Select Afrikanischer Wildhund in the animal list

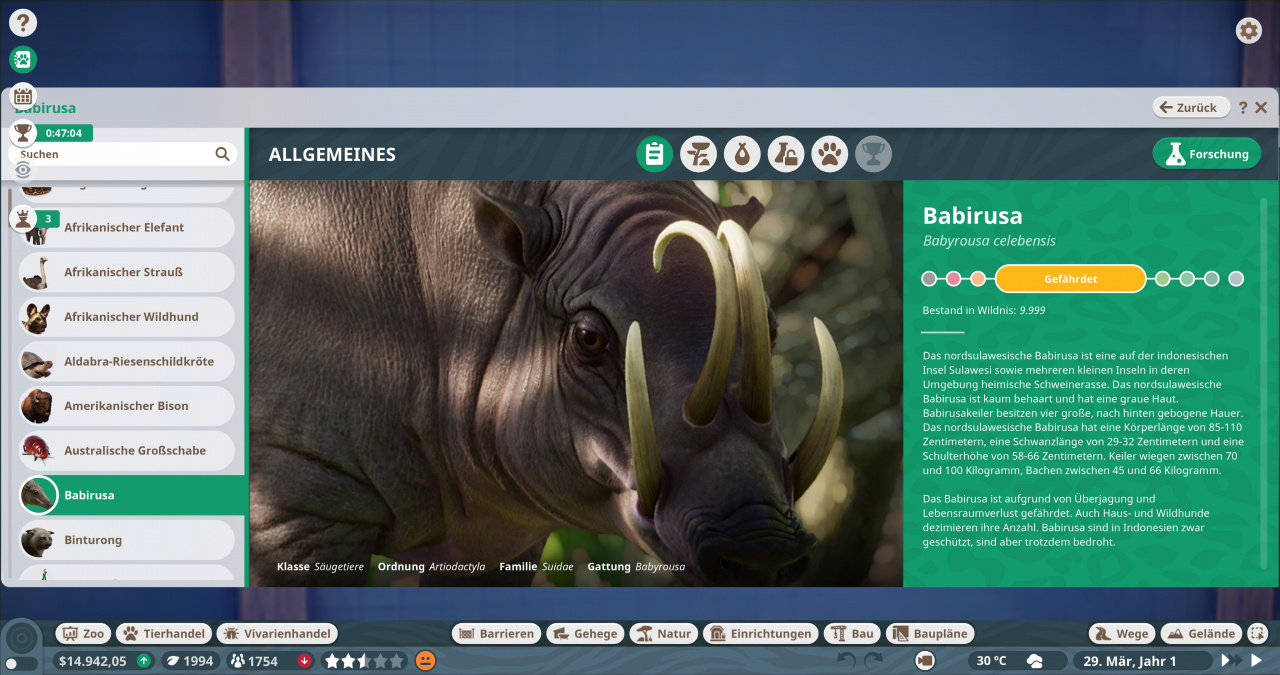[127, 316]
